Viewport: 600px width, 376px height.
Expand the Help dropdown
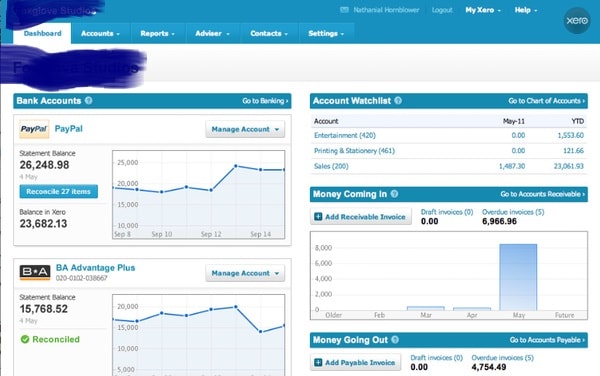(x=526, y=10)
